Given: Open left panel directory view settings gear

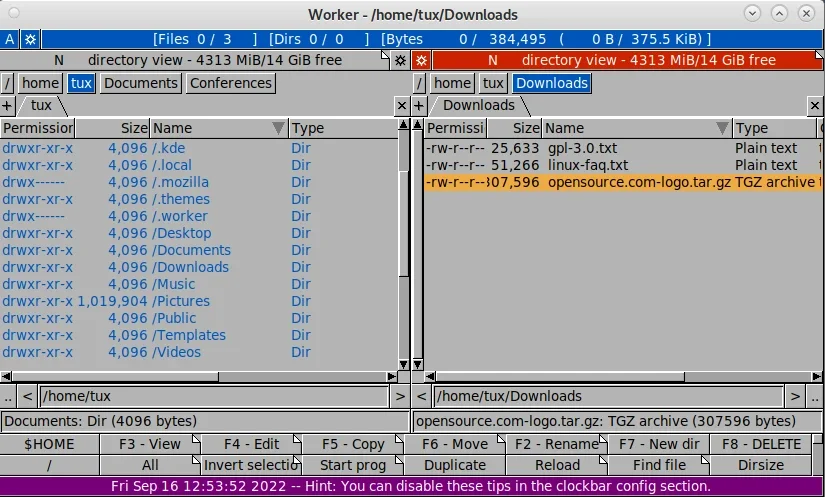Looking at the screenshot, I should pos(401,60).
